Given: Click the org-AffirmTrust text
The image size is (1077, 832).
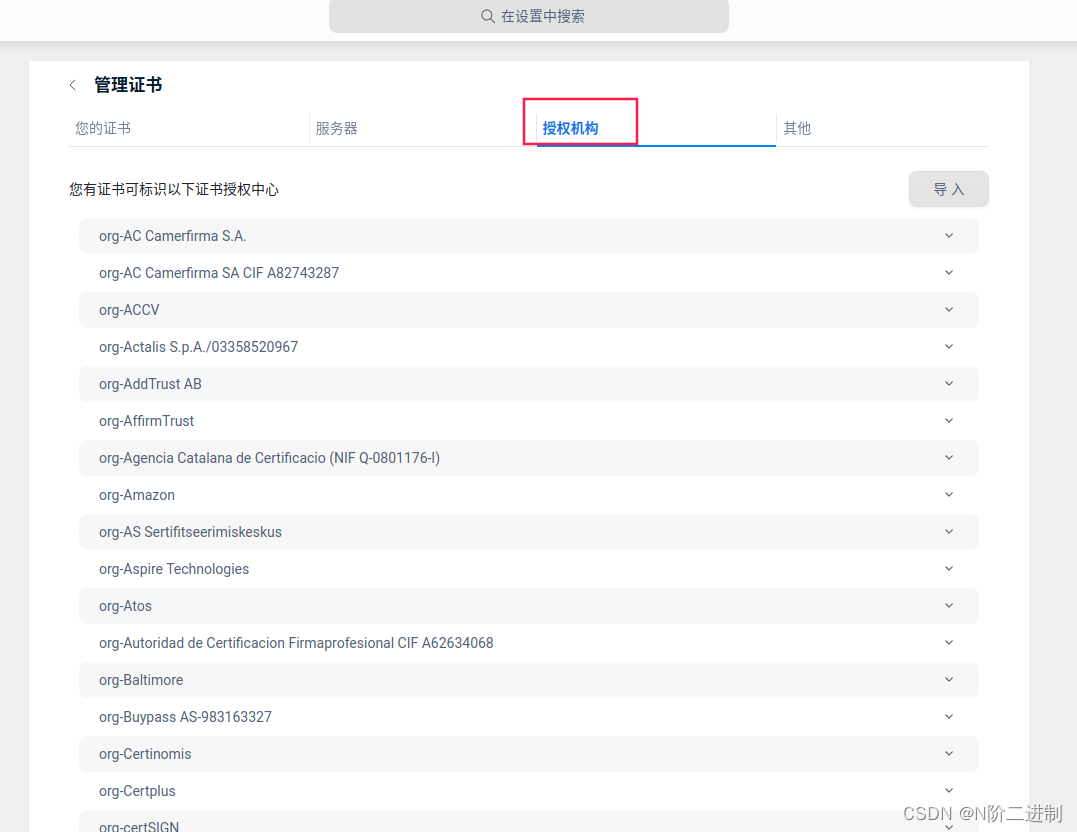Looking at the screenshot, I should 146,421.
